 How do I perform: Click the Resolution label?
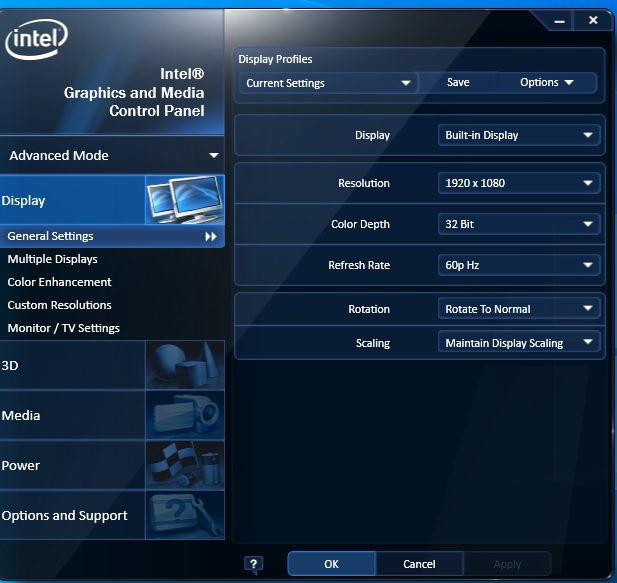[364, 183]
